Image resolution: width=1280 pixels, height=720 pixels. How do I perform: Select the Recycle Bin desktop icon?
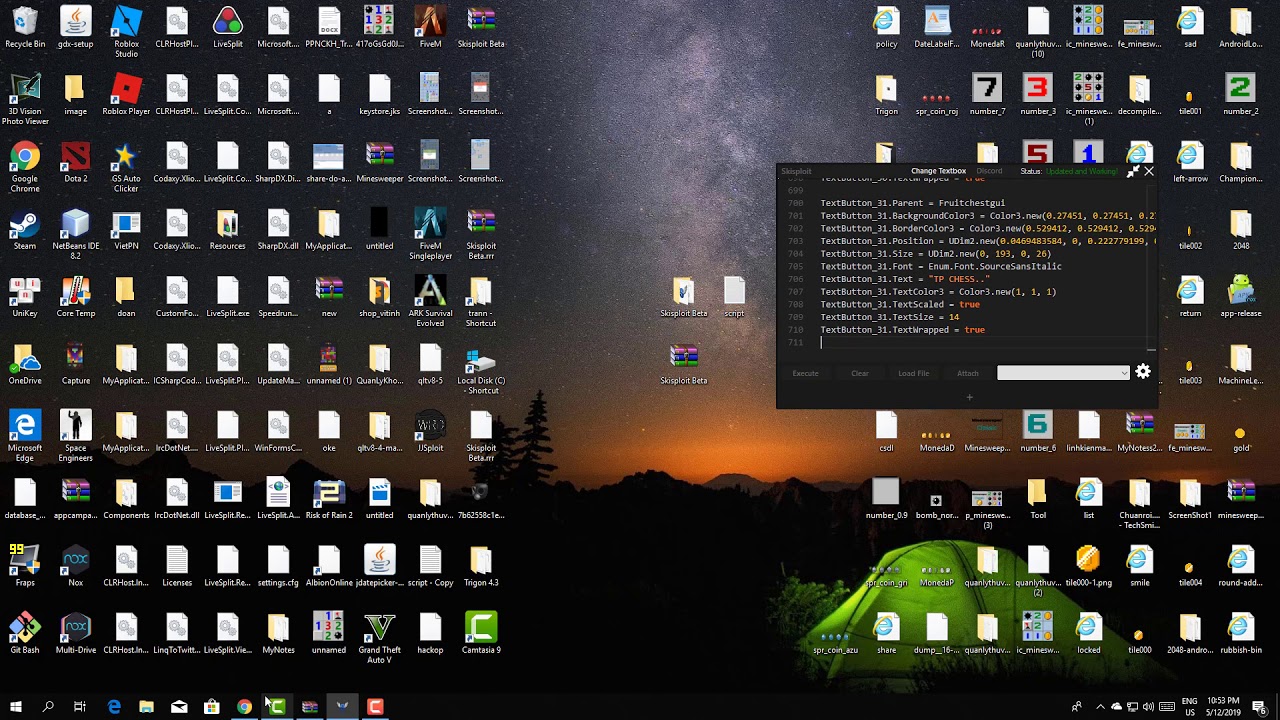25,28
